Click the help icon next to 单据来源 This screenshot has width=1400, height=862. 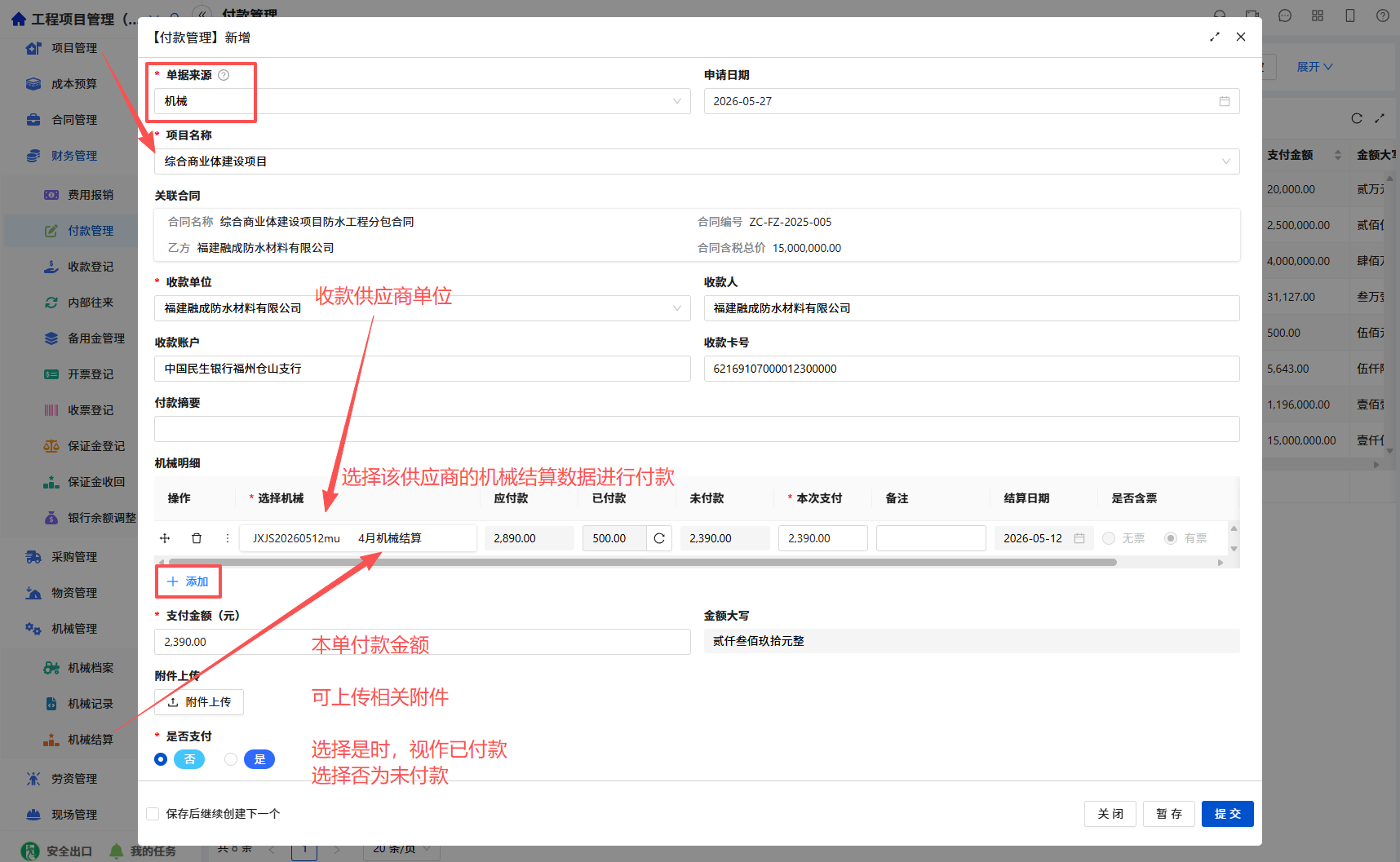point(224,75)
